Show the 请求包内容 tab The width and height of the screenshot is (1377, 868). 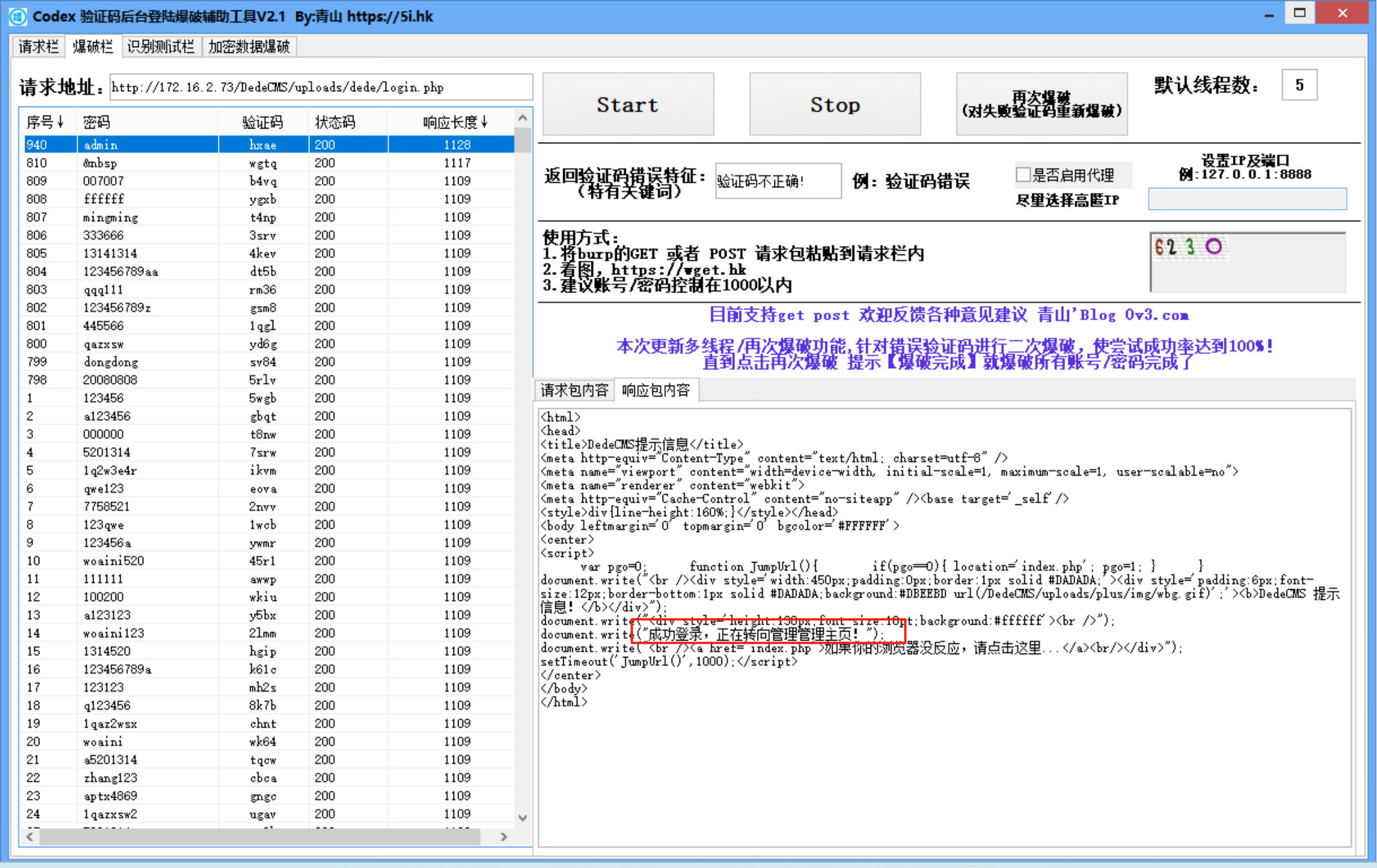click(574, 390)
